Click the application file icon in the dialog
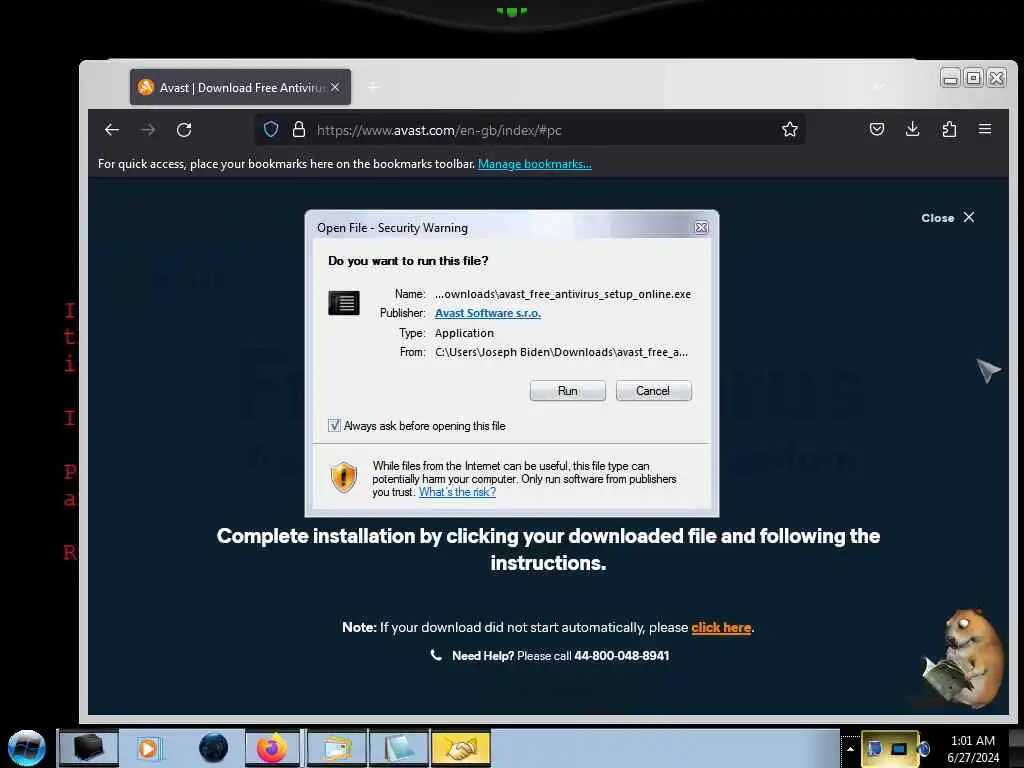Image resolution: width=1024 pixels, height=768 pixels. point(344,303)
